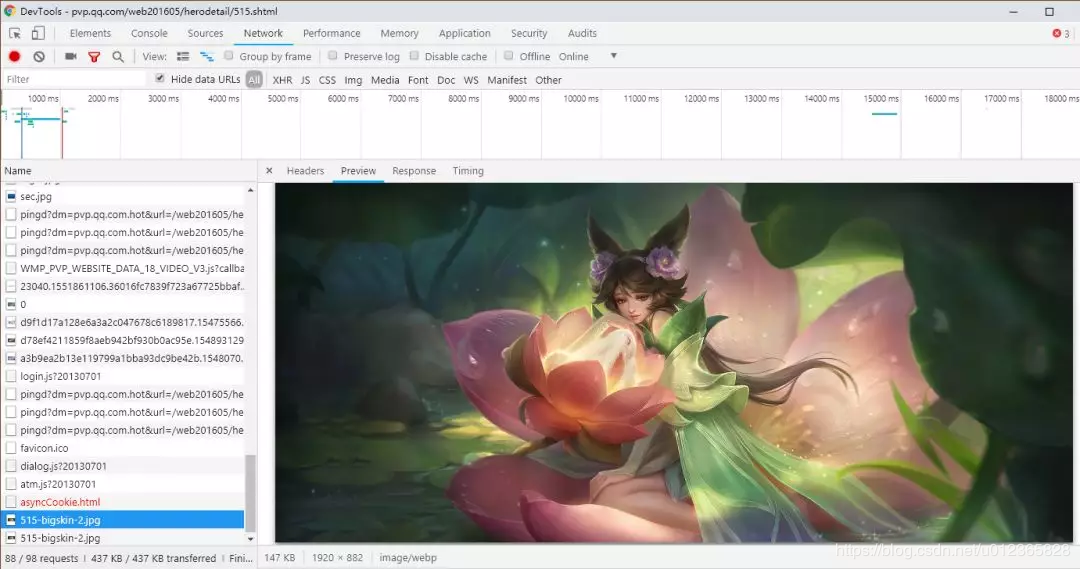Click the Chrome DevTools window icon

click(x=10, y=11)
